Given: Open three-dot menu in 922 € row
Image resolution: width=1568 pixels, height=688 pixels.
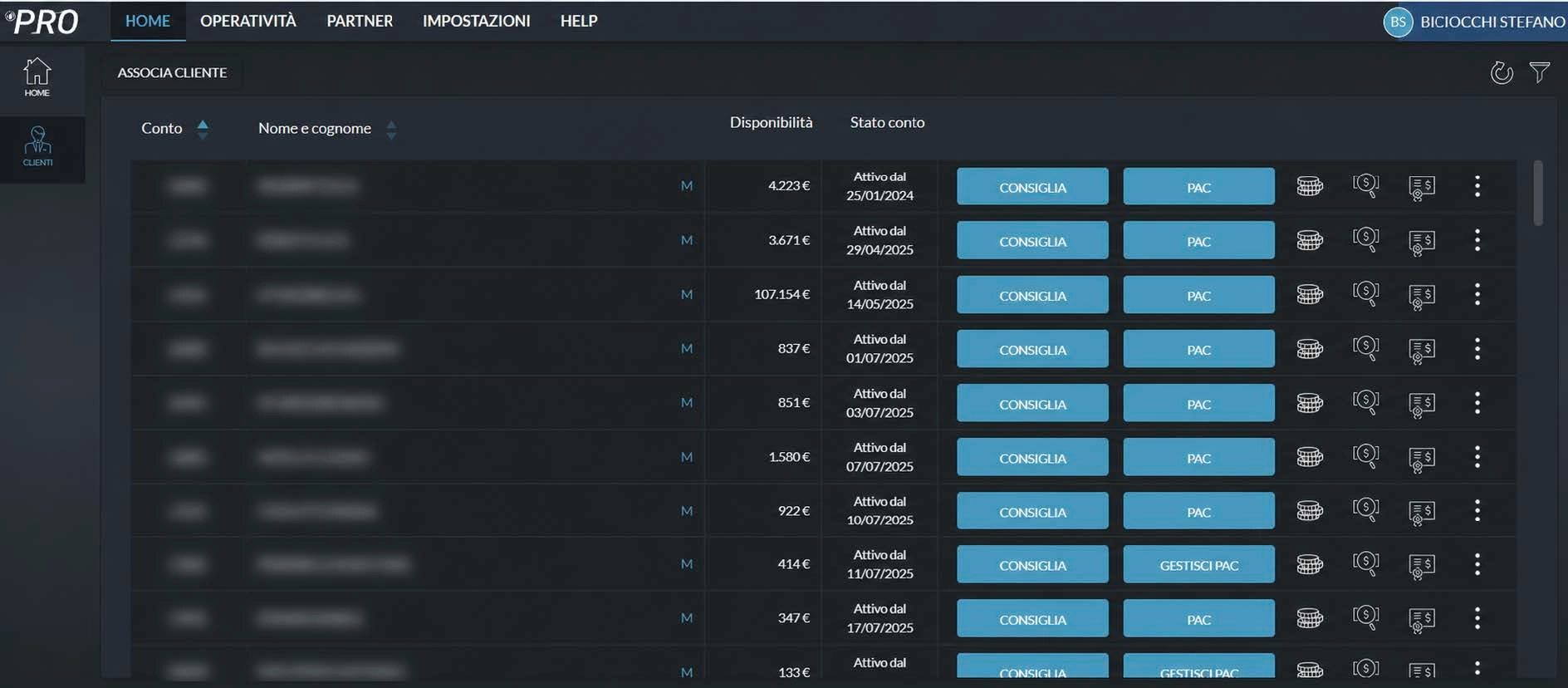Looking at the screenshot, I should 1477,510.
